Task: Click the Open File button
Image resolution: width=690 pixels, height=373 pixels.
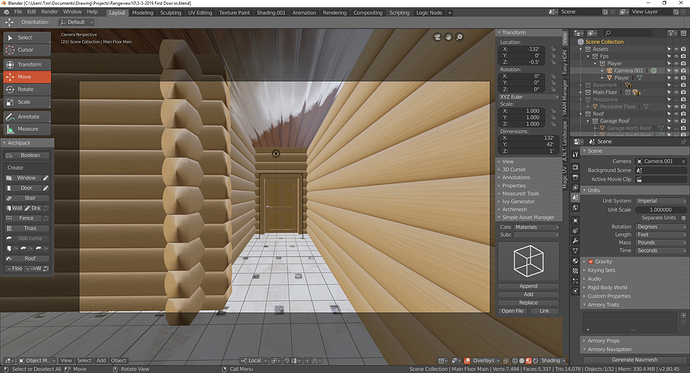Action: 512,311
